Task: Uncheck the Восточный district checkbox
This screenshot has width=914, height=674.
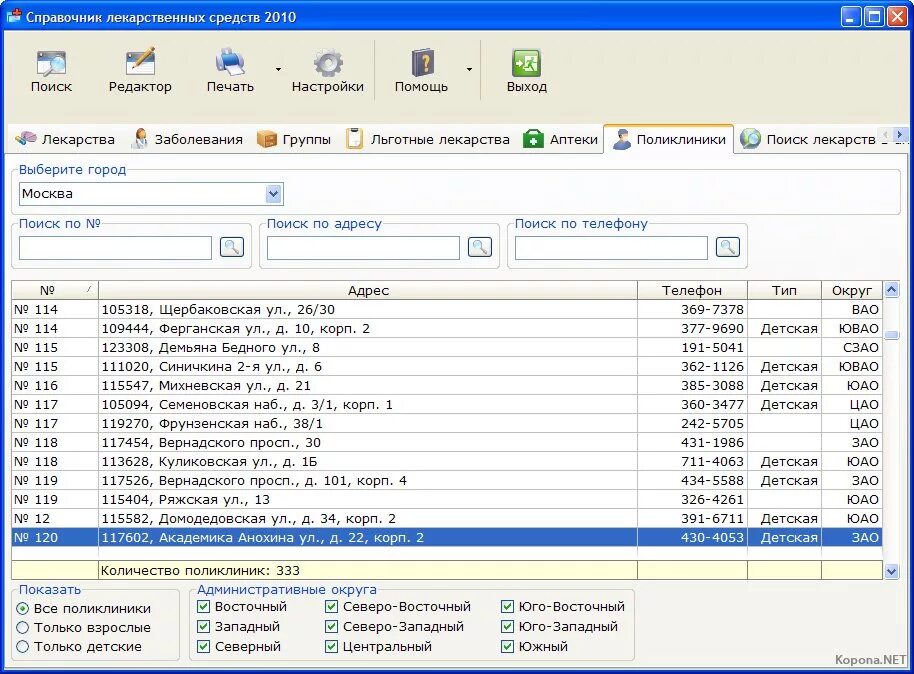Action: pyautogui.click(x=203, y=607)
